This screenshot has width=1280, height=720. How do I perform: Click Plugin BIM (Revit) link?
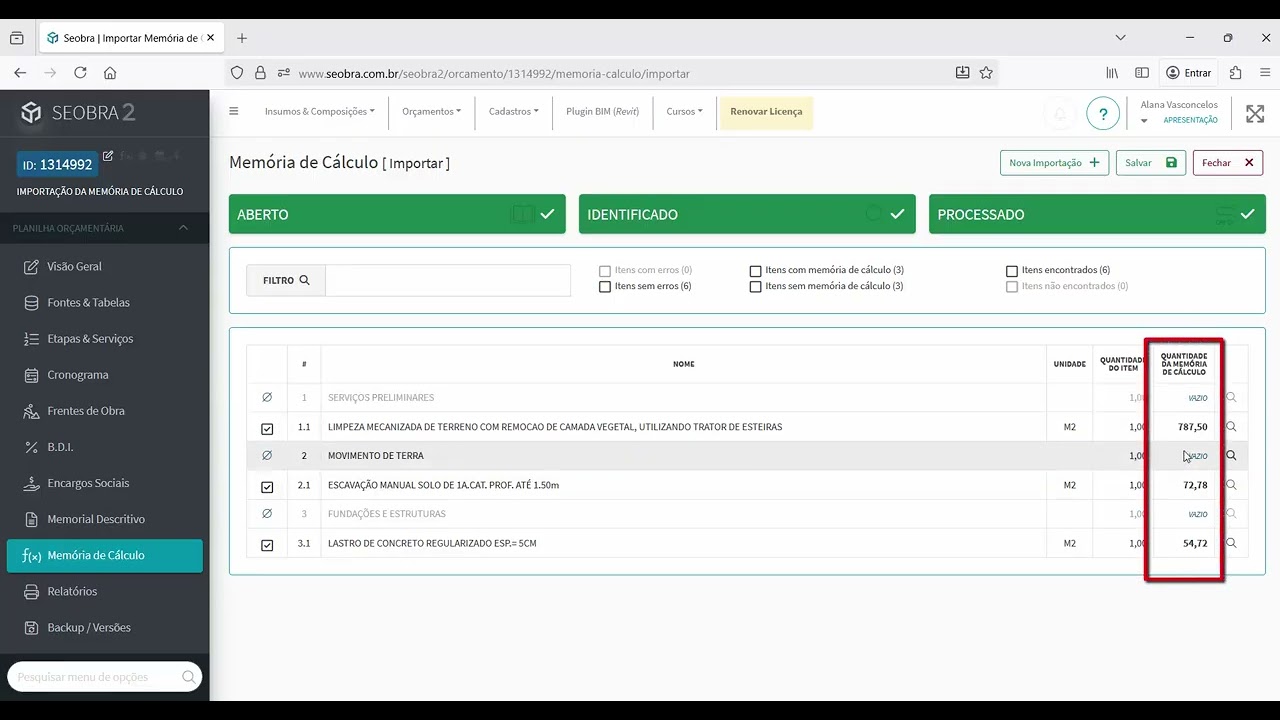coord(602,112)
